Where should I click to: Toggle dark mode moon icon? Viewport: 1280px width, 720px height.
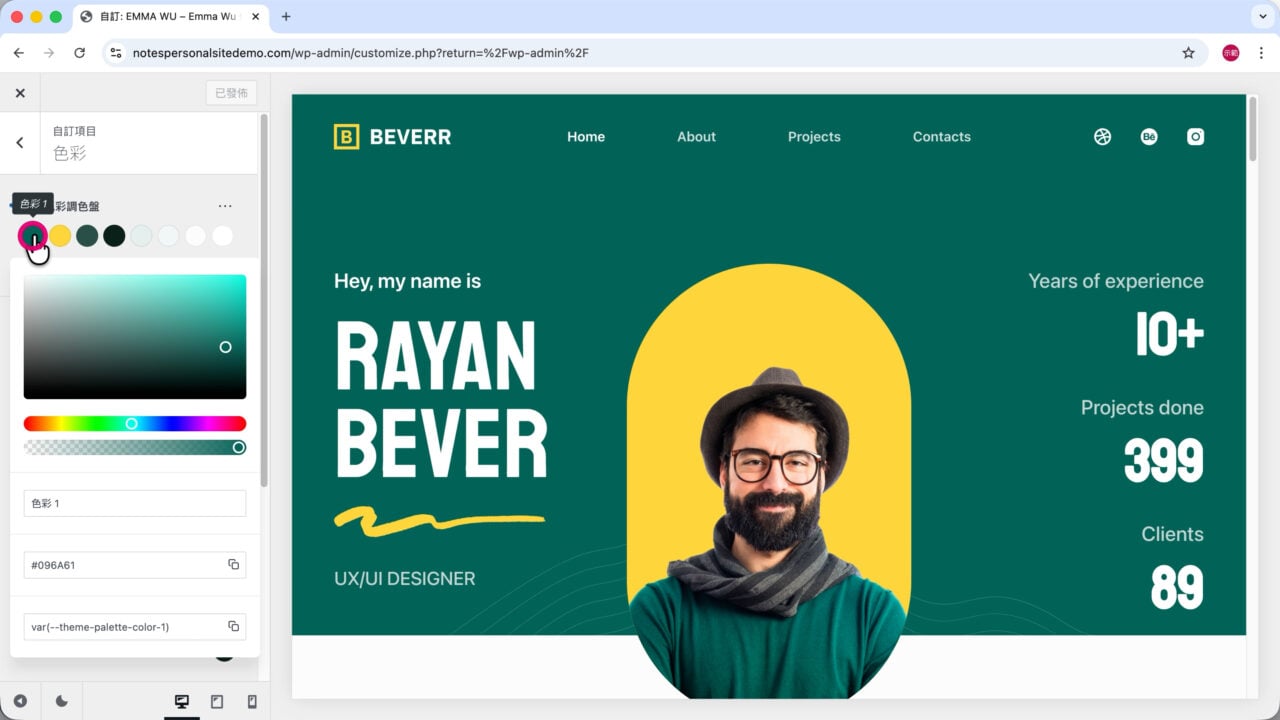pos(61,702)
